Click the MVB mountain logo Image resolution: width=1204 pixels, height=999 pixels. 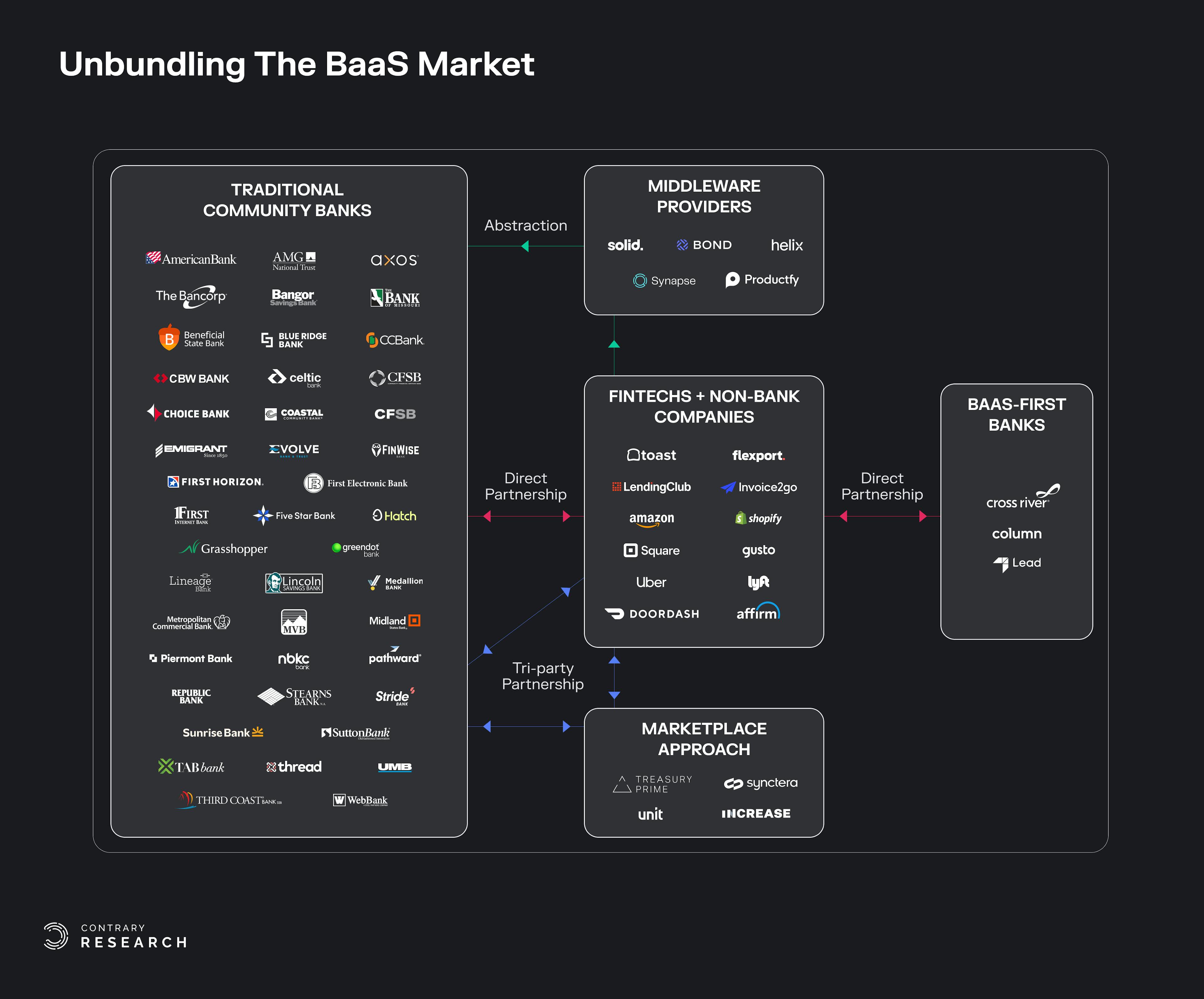pos(294,623)
